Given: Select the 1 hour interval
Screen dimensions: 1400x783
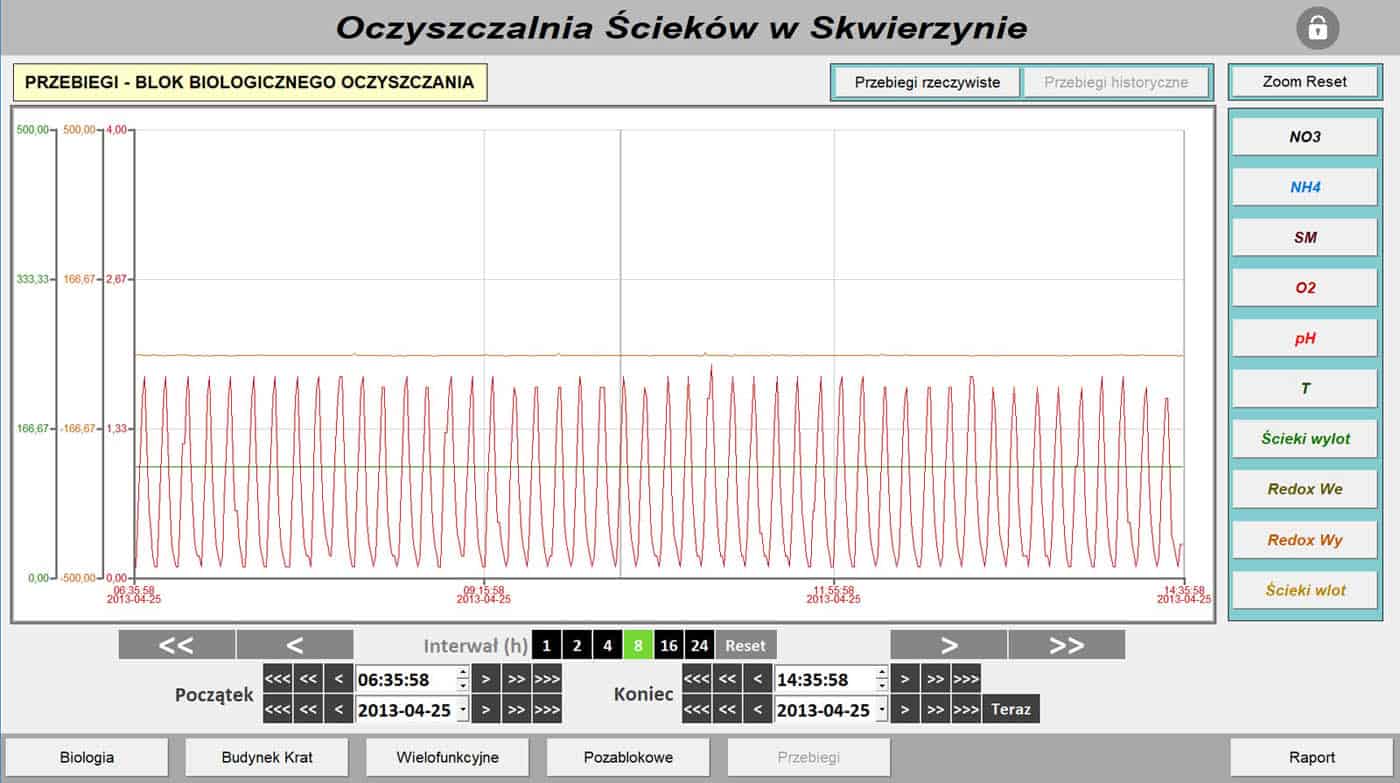Looking at the screenshot, I should [546, 646].
